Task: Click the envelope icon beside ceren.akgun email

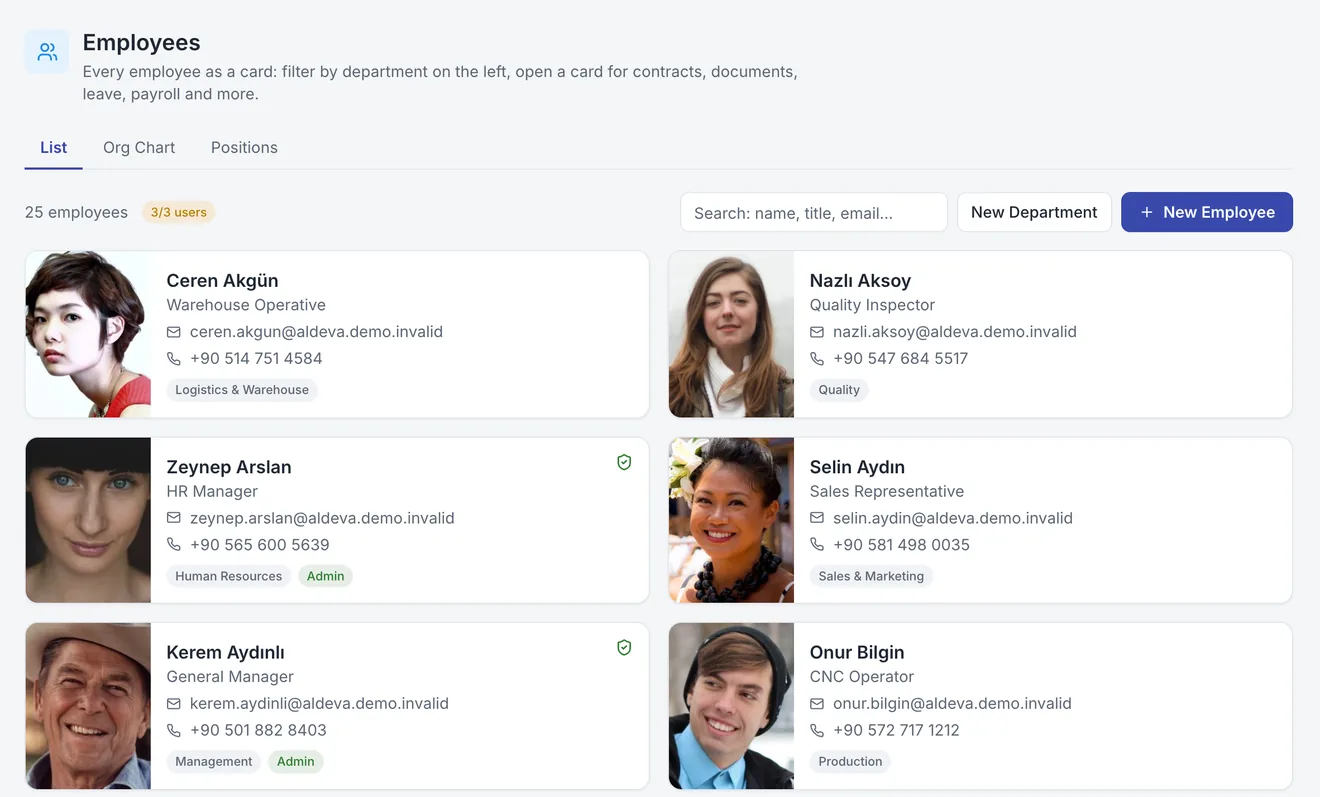Action: pos(174,332)
